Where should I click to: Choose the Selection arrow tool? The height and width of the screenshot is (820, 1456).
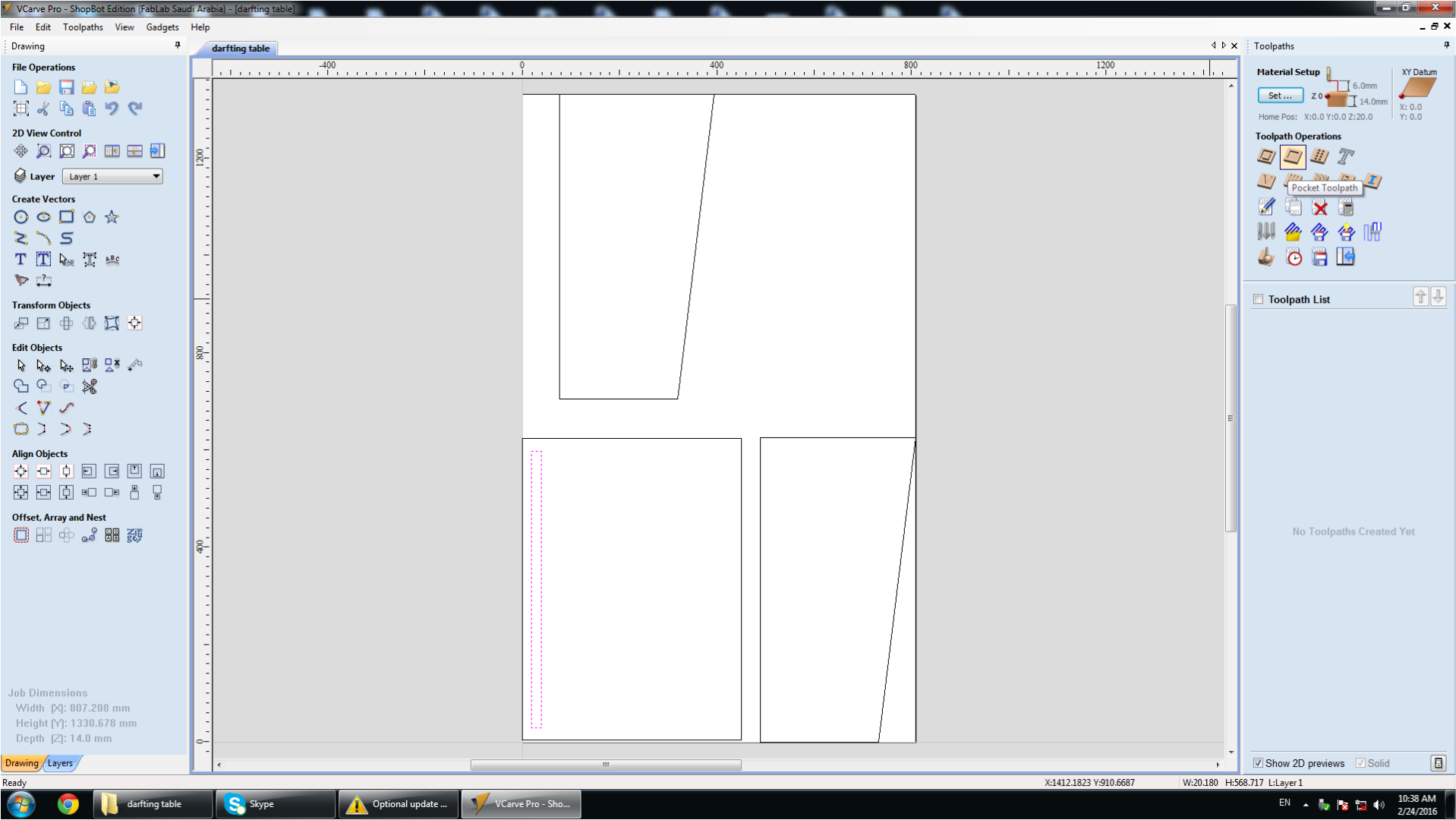[21, 366]
